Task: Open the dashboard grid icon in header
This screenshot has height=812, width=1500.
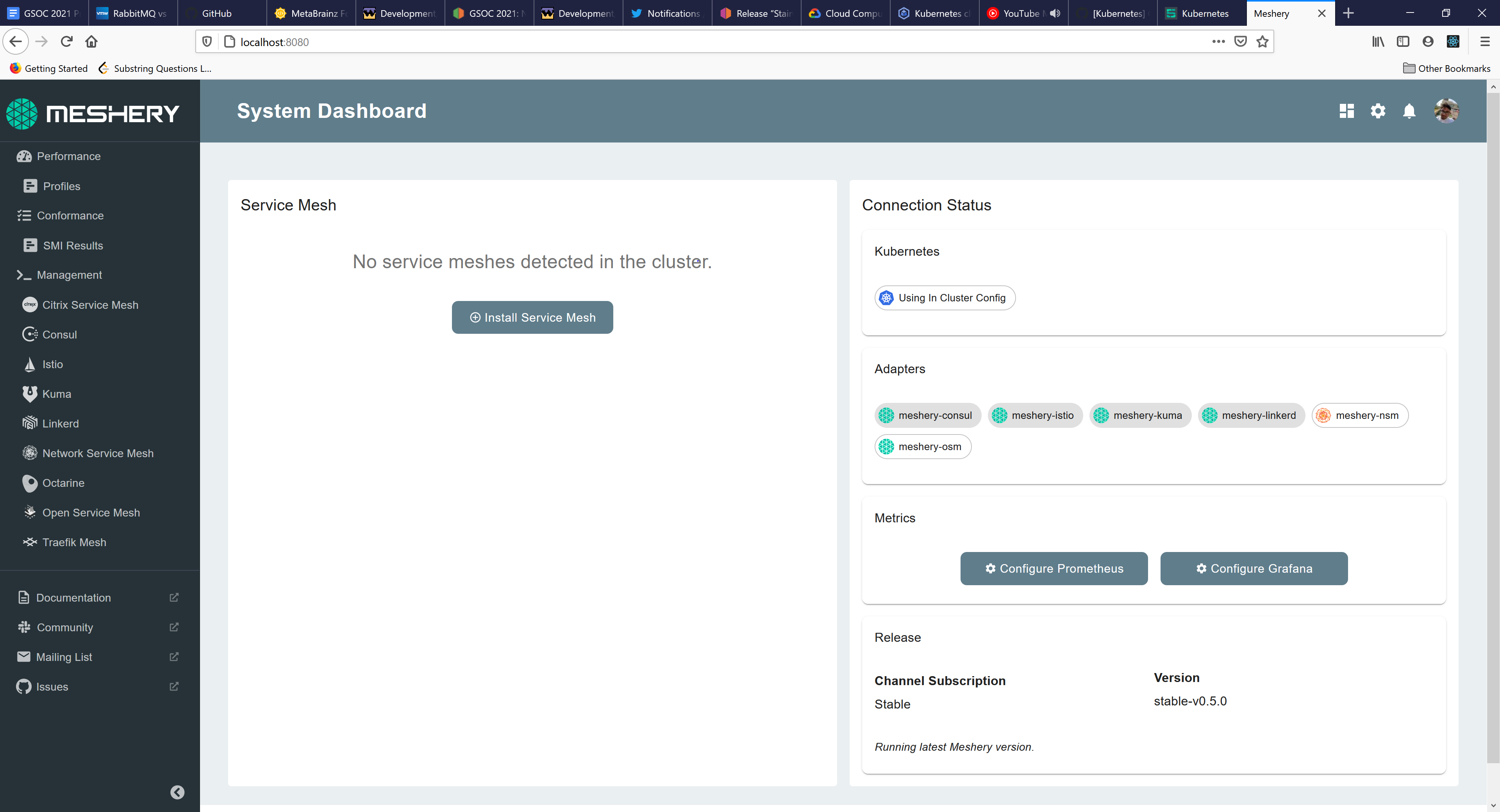Action: pos(1346,110)
